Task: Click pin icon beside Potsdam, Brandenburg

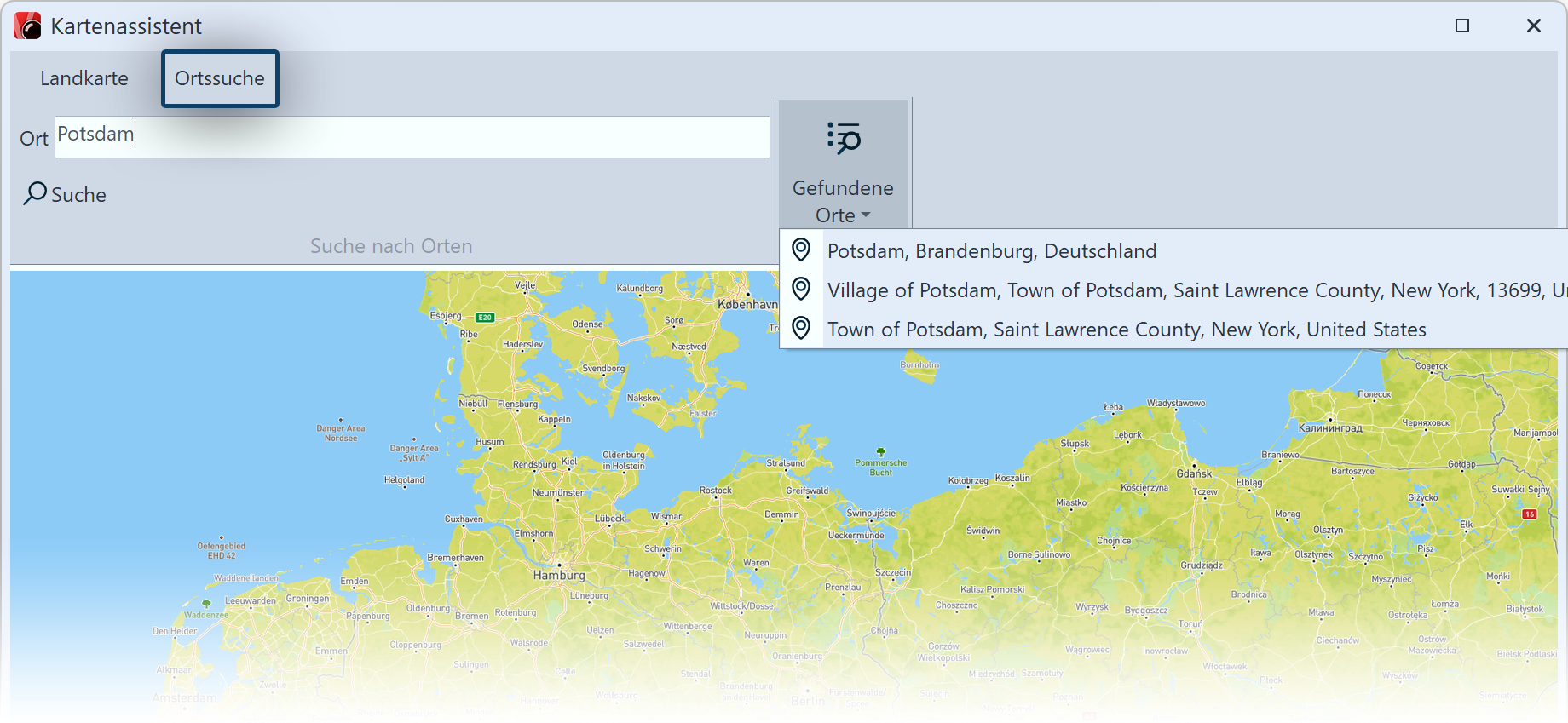Action: pyautogui.click(x=801, y=250)
